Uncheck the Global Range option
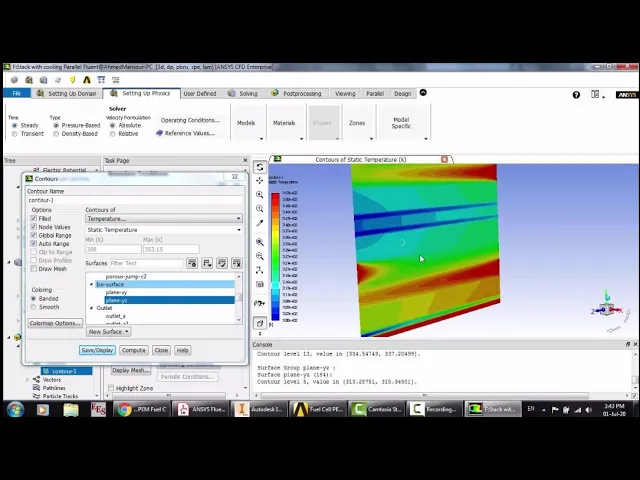The height and width of the screenshot is (480, 640). click(34, 235)
